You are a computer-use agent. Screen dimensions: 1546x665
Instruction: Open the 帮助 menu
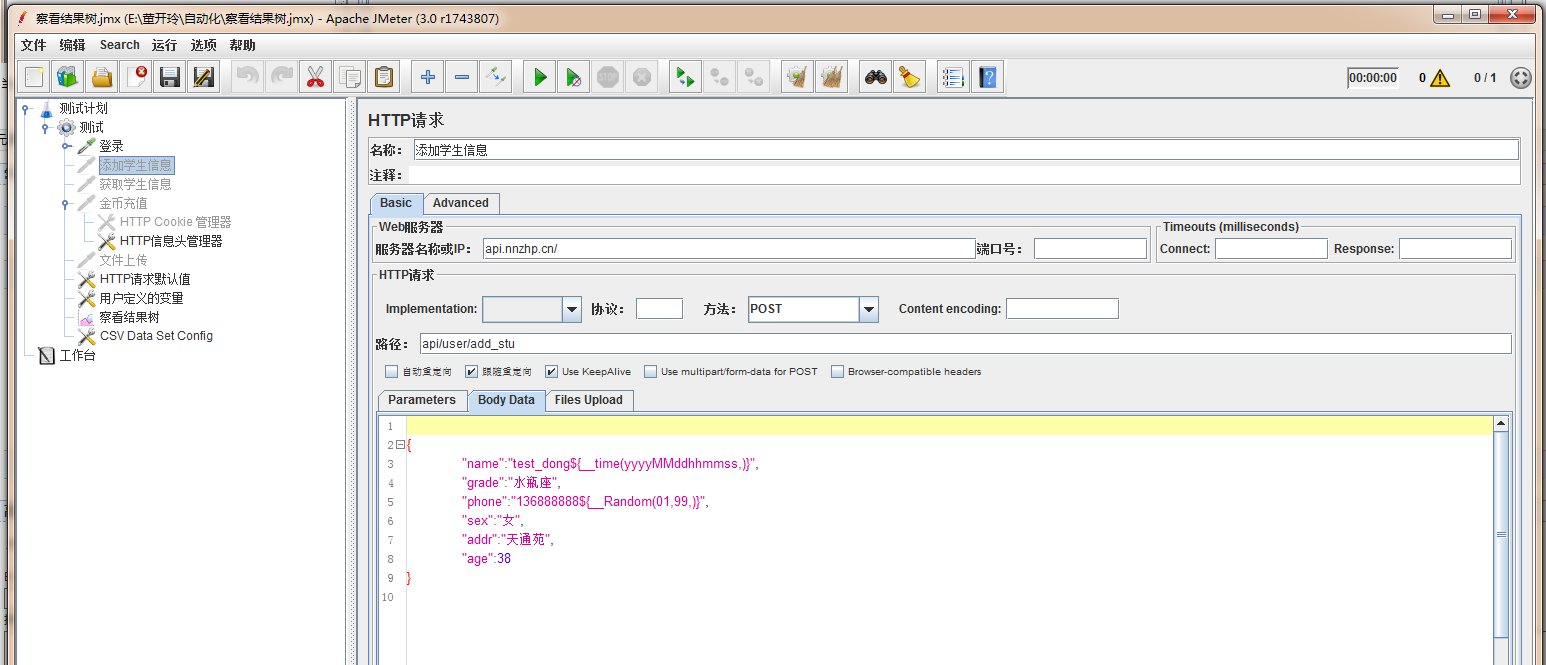[x=242, y=45]
